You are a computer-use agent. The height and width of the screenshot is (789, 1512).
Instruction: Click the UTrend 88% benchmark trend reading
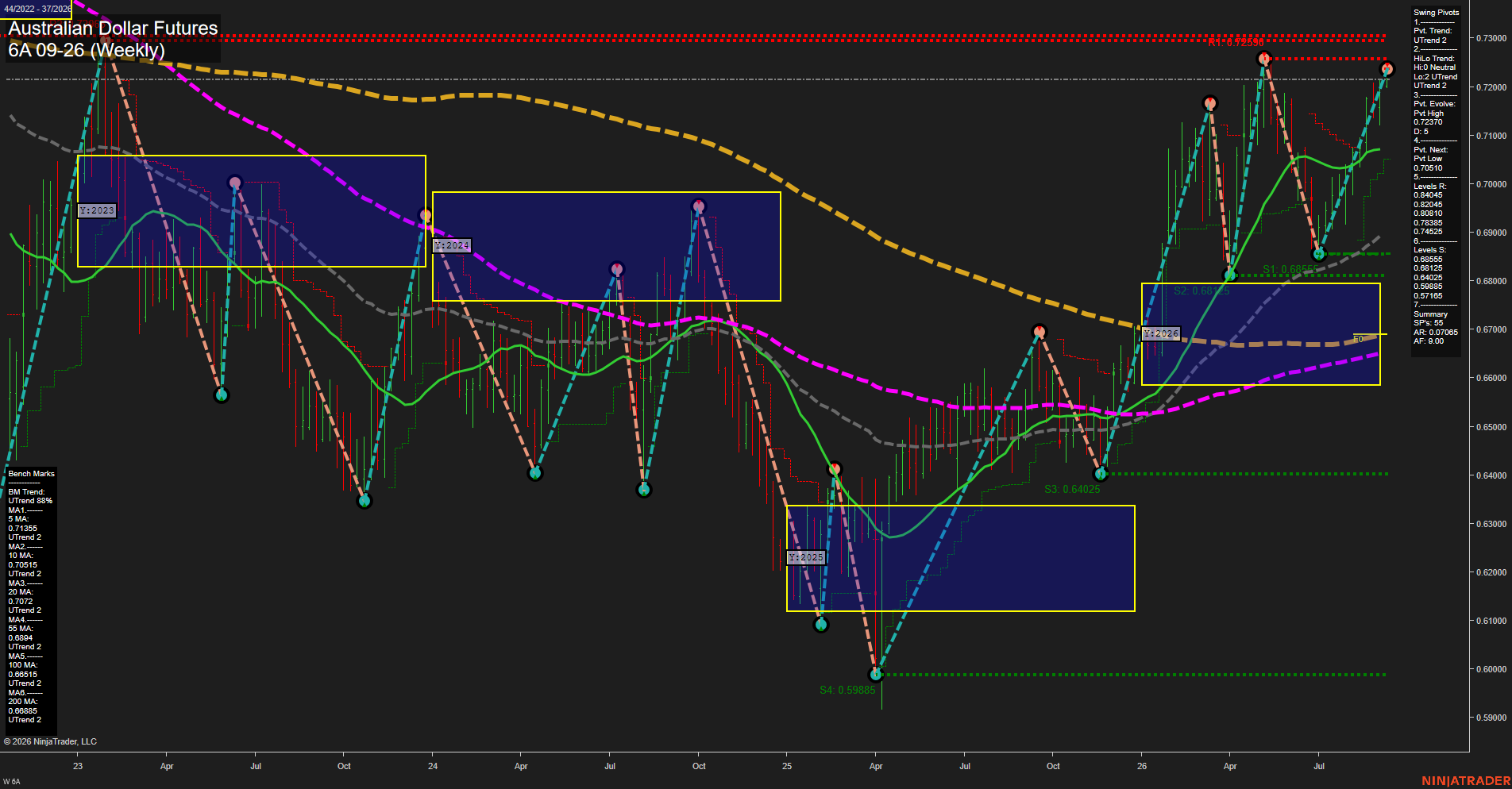click(x=30, y=501)
